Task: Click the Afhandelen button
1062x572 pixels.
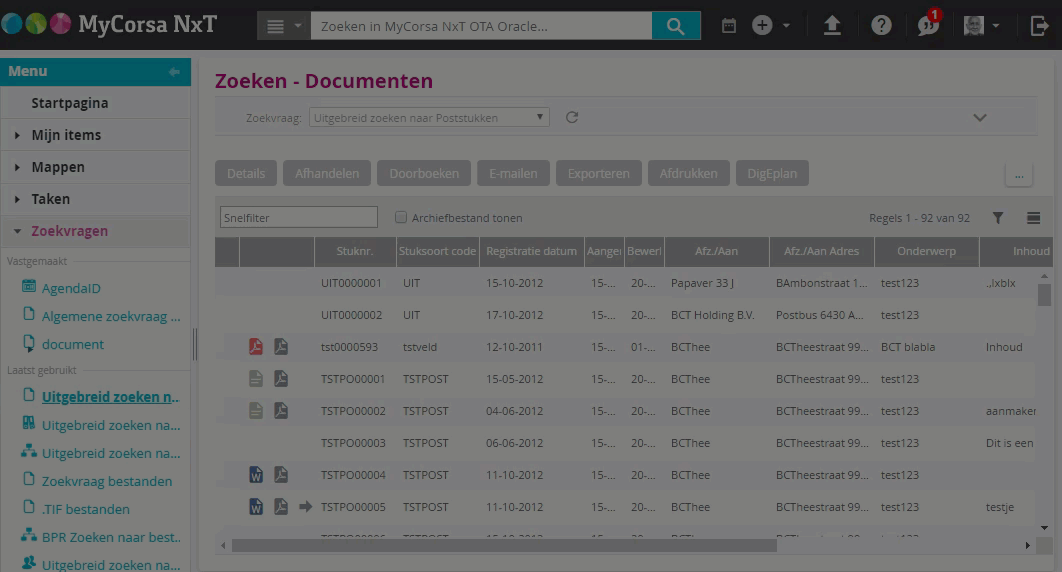Action: (326, 173)
